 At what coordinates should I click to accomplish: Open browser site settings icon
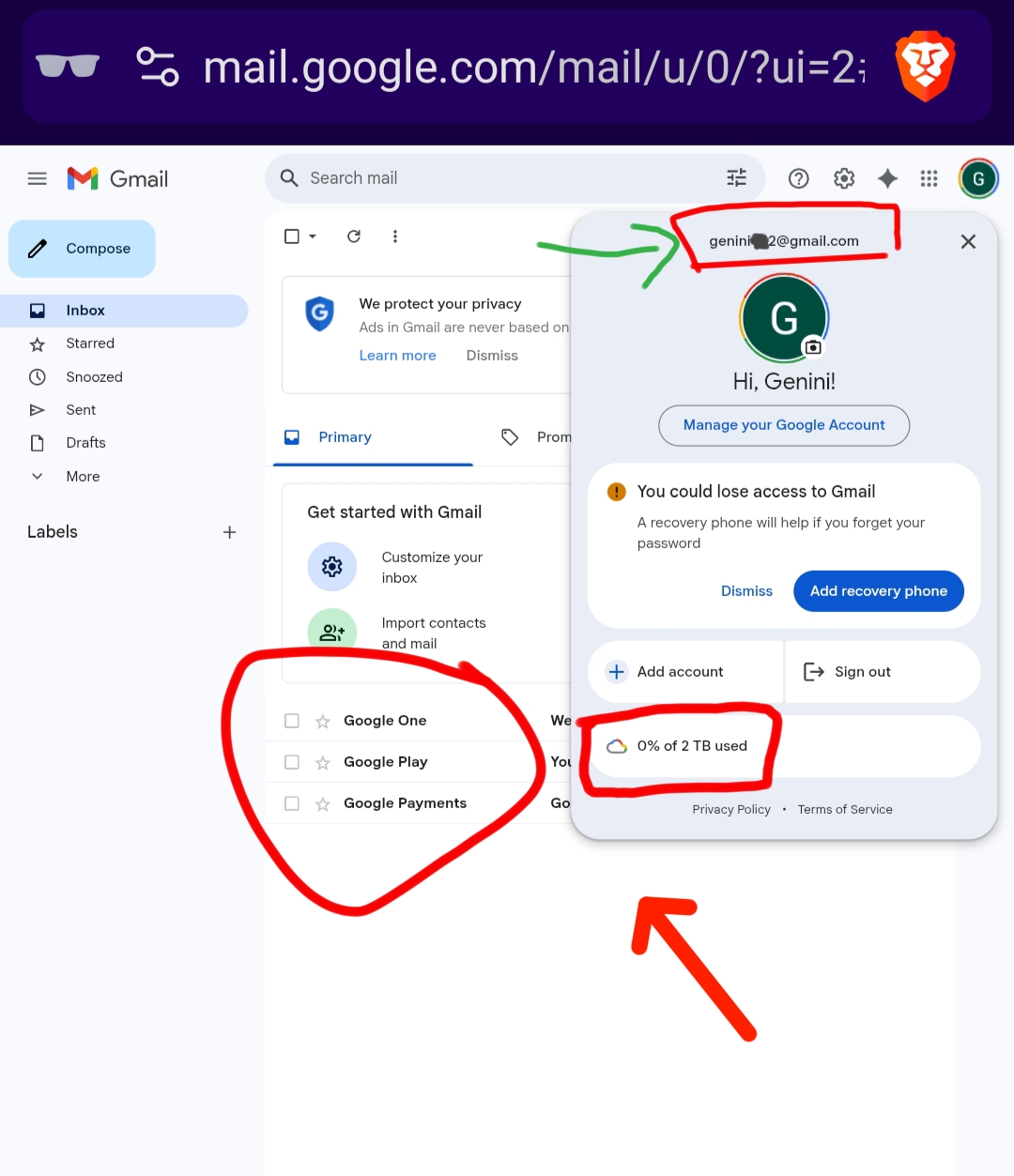pos(158,67)
